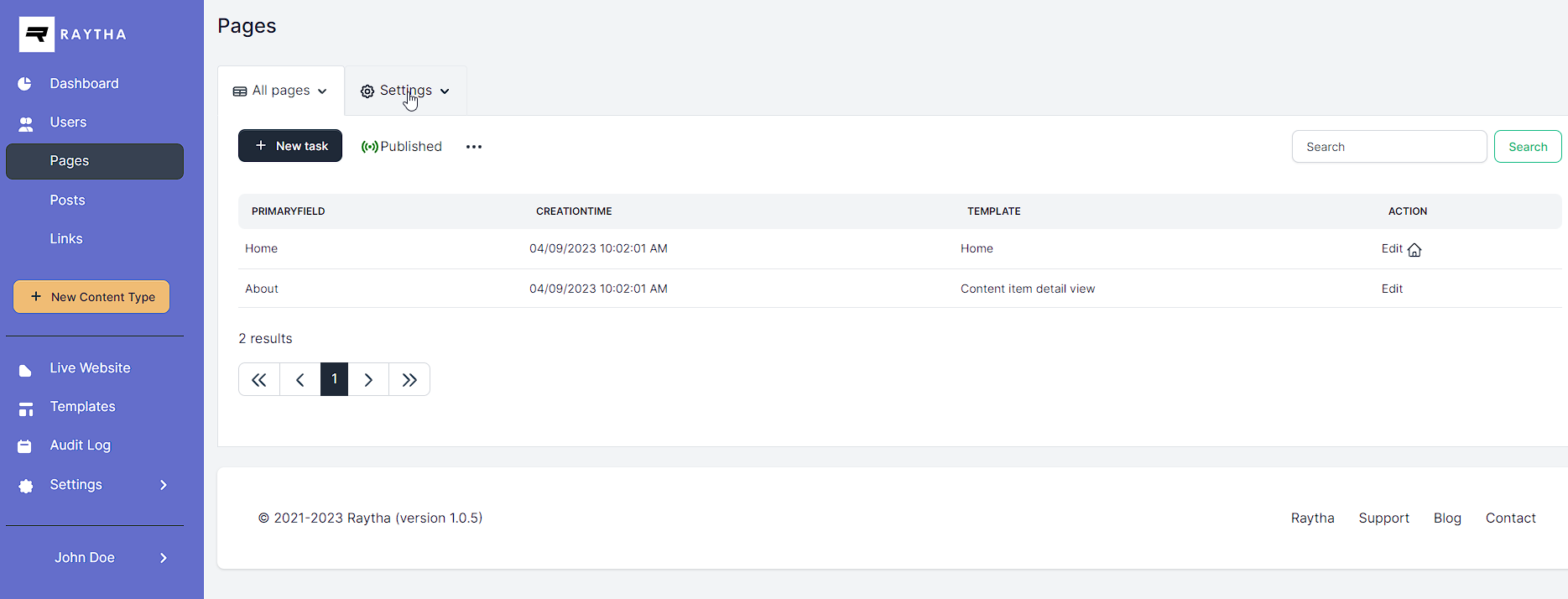Image resolution: width=1568 pixels, height=599 pixels.
Task: Click Edit for the About page
Action: (x=1392, y=289)
